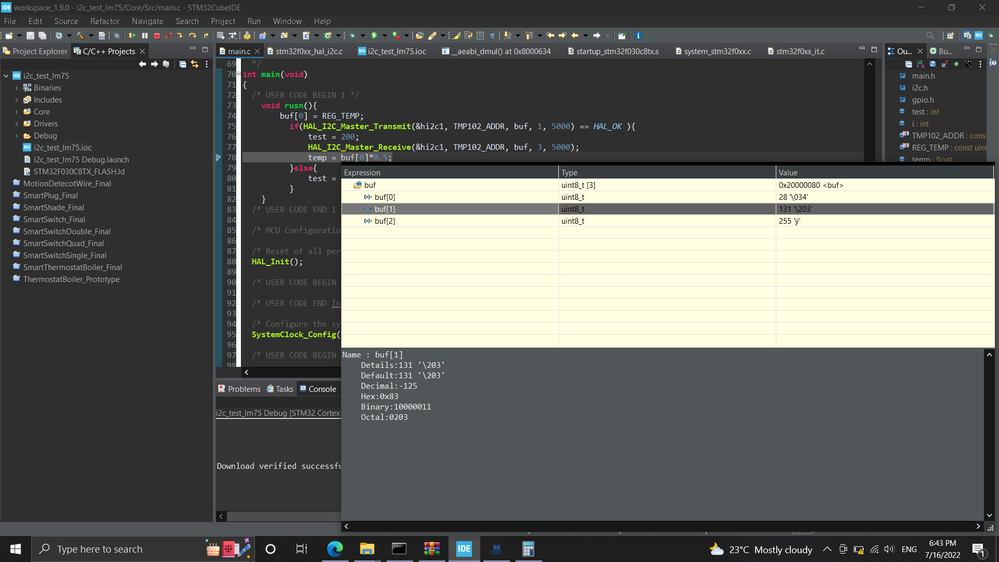999x562 pixels.
Task: Click the information icon in the toolbar
Action: click(x=638, y=36)
